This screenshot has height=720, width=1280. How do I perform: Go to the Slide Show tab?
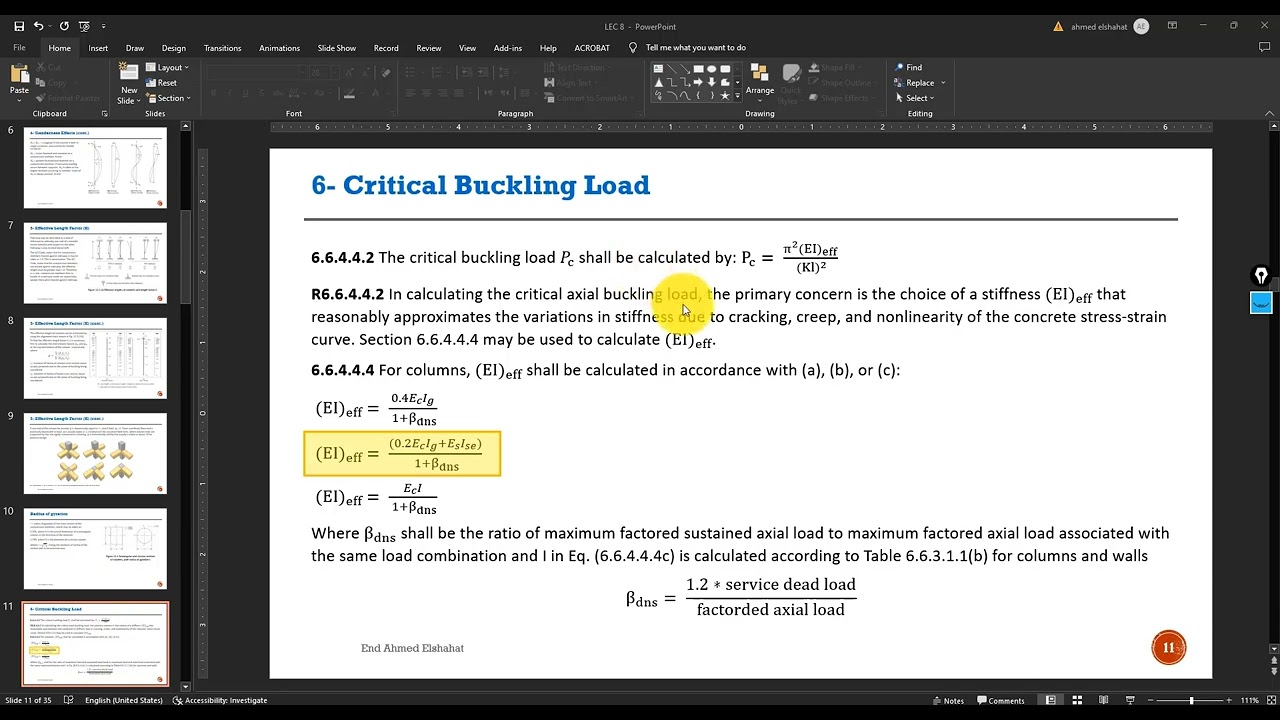coord(337,48)
